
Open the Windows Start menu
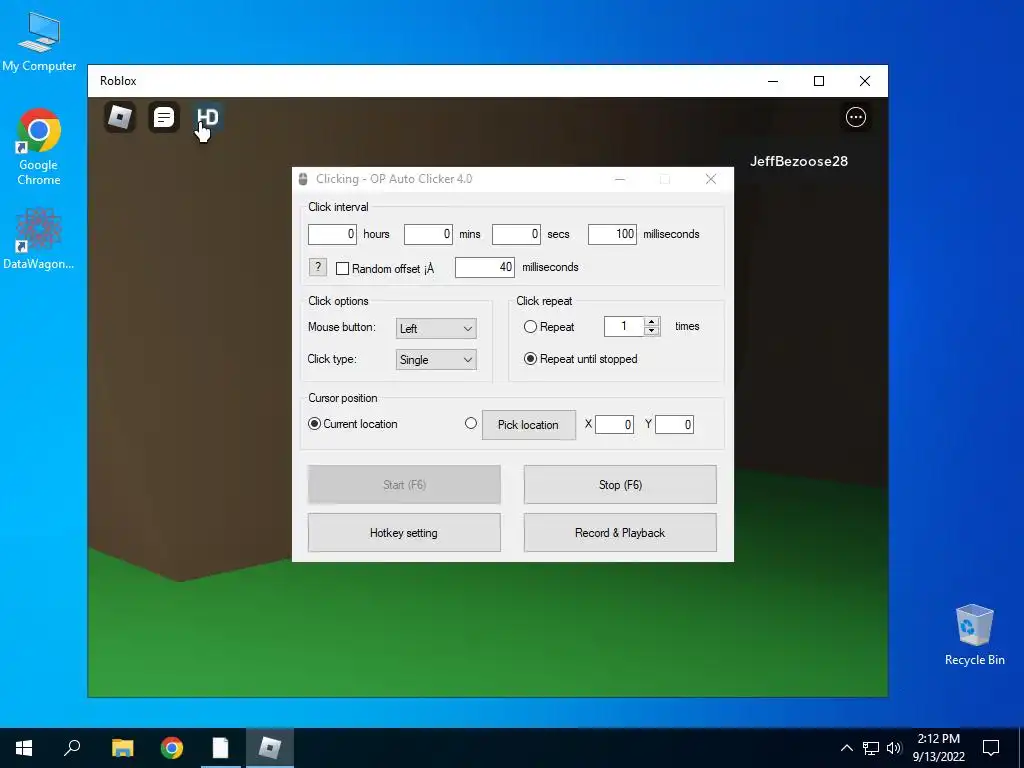tap(24, 748)
